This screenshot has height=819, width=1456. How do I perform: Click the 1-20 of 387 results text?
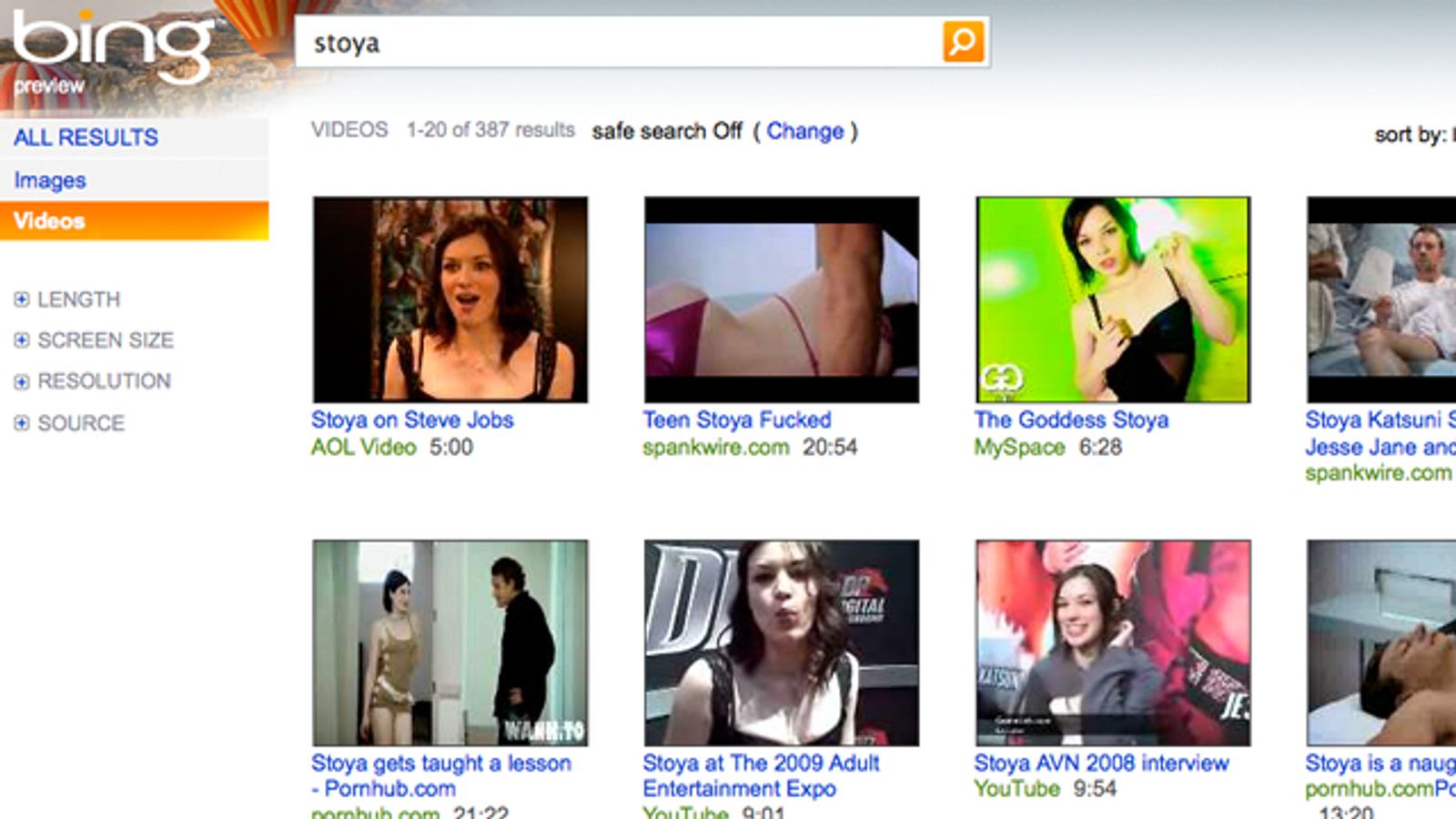click(x=490, y=130)
